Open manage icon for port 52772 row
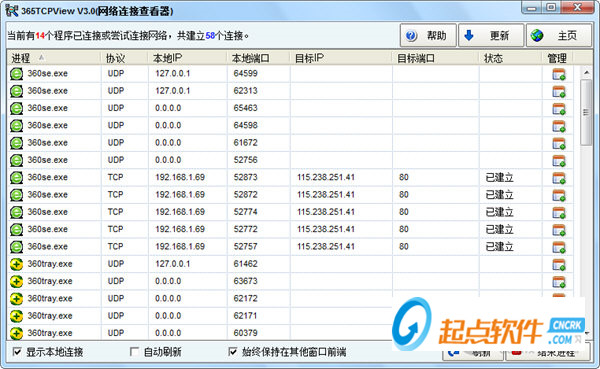The height and width of the screenshot is (369, 600). click(x=559, y=230)
